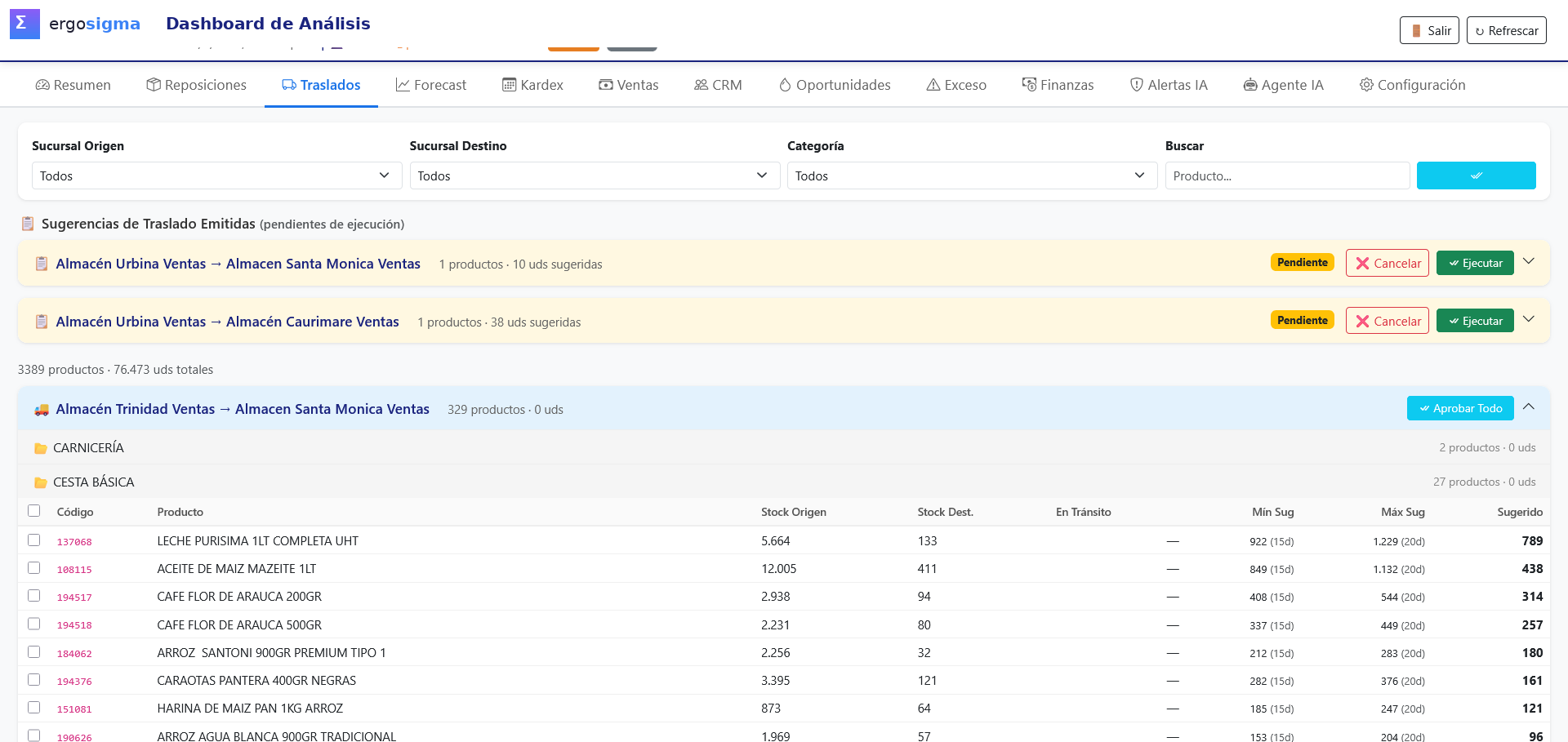Click the Forecast chart icon
This screenshot has height=742, width=1568.
tap(403, 85)
